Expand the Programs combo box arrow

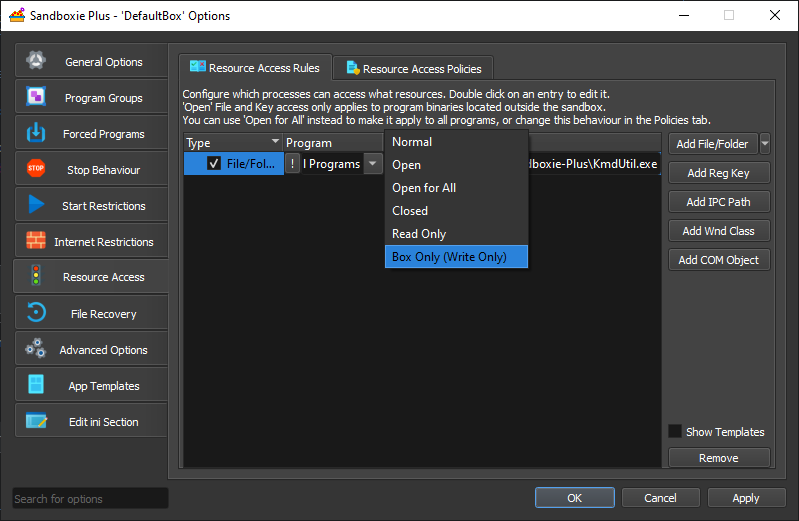(x=373, y=164)
